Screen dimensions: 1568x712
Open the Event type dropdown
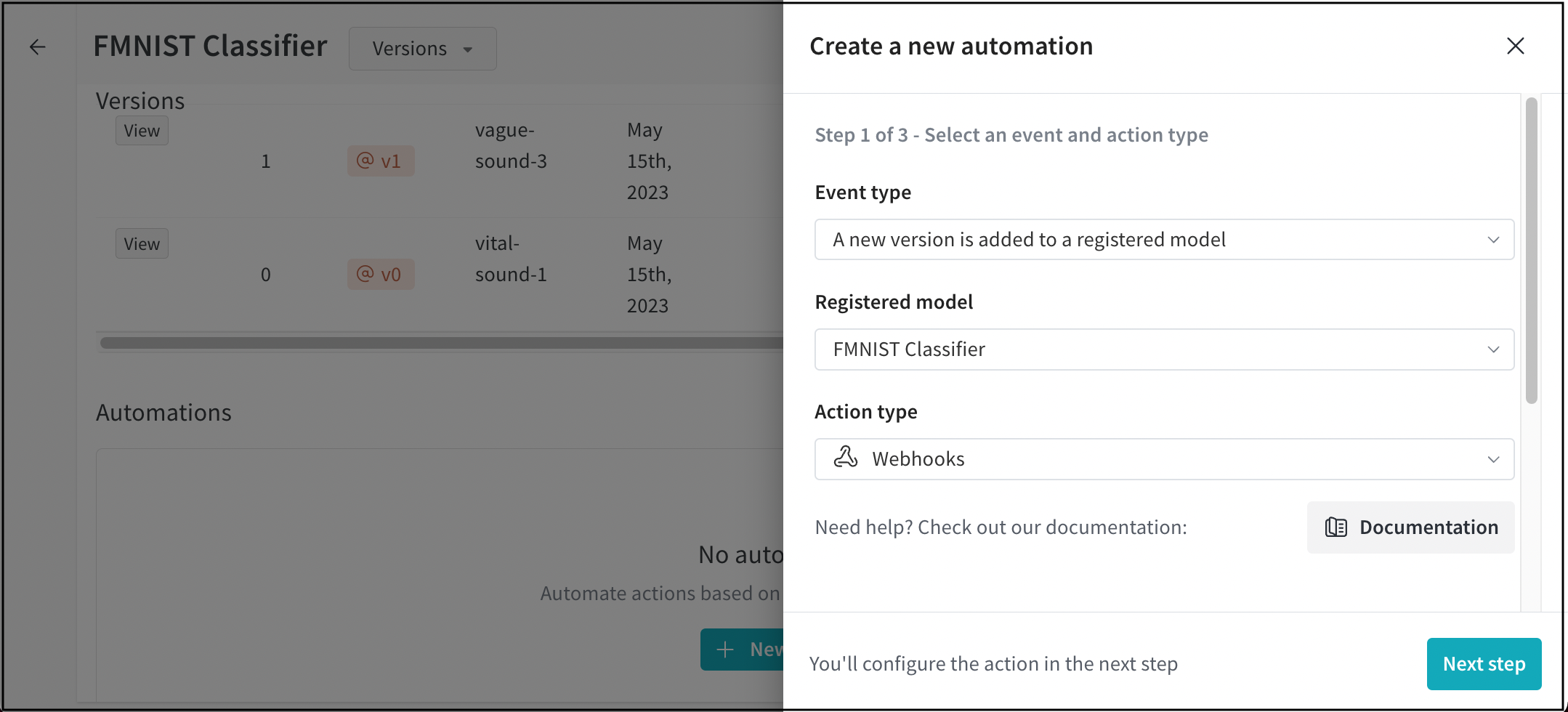[1163, 240]
